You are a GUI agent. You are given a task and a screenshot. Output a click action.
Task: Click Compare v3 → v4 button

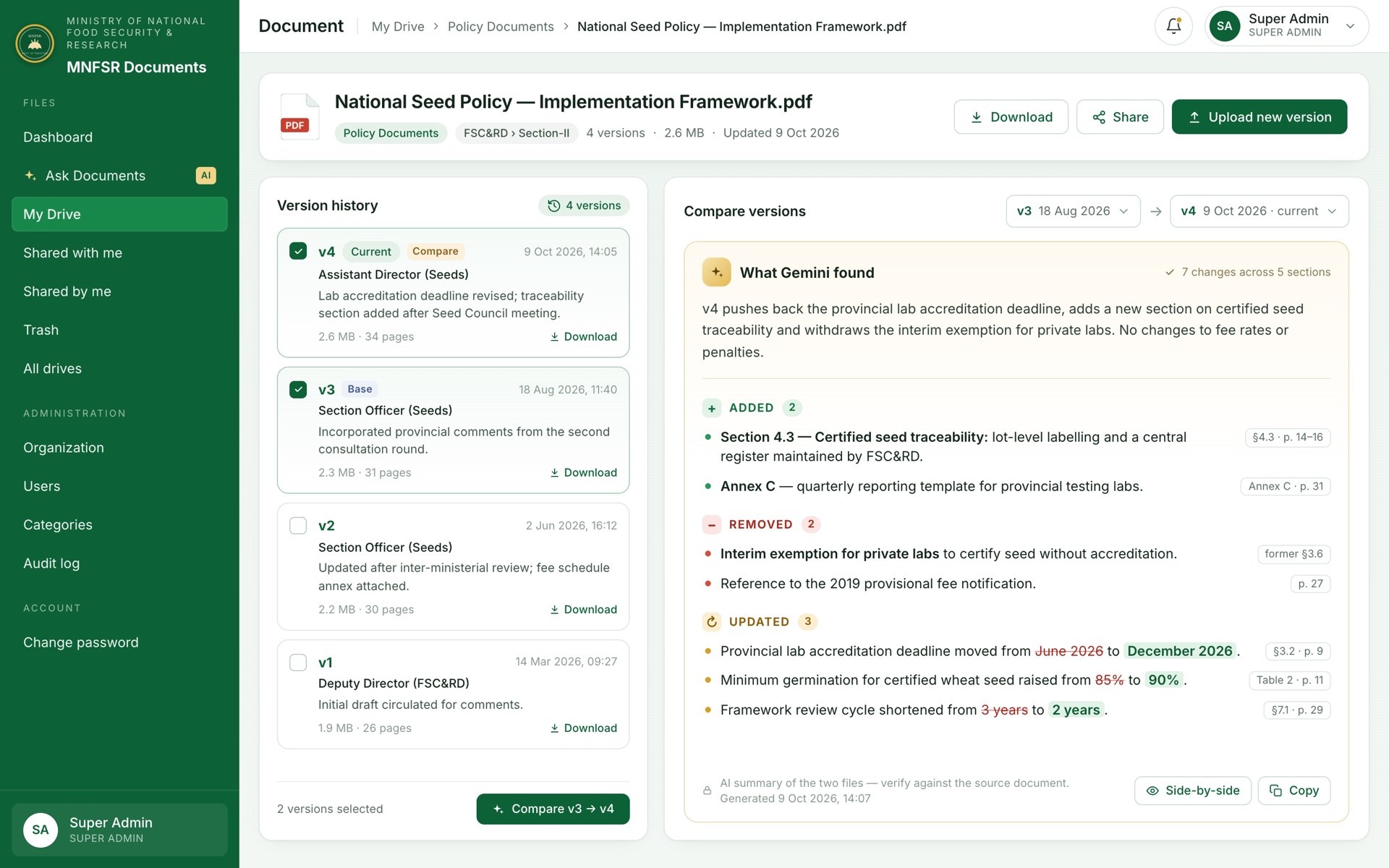point(553,809)
